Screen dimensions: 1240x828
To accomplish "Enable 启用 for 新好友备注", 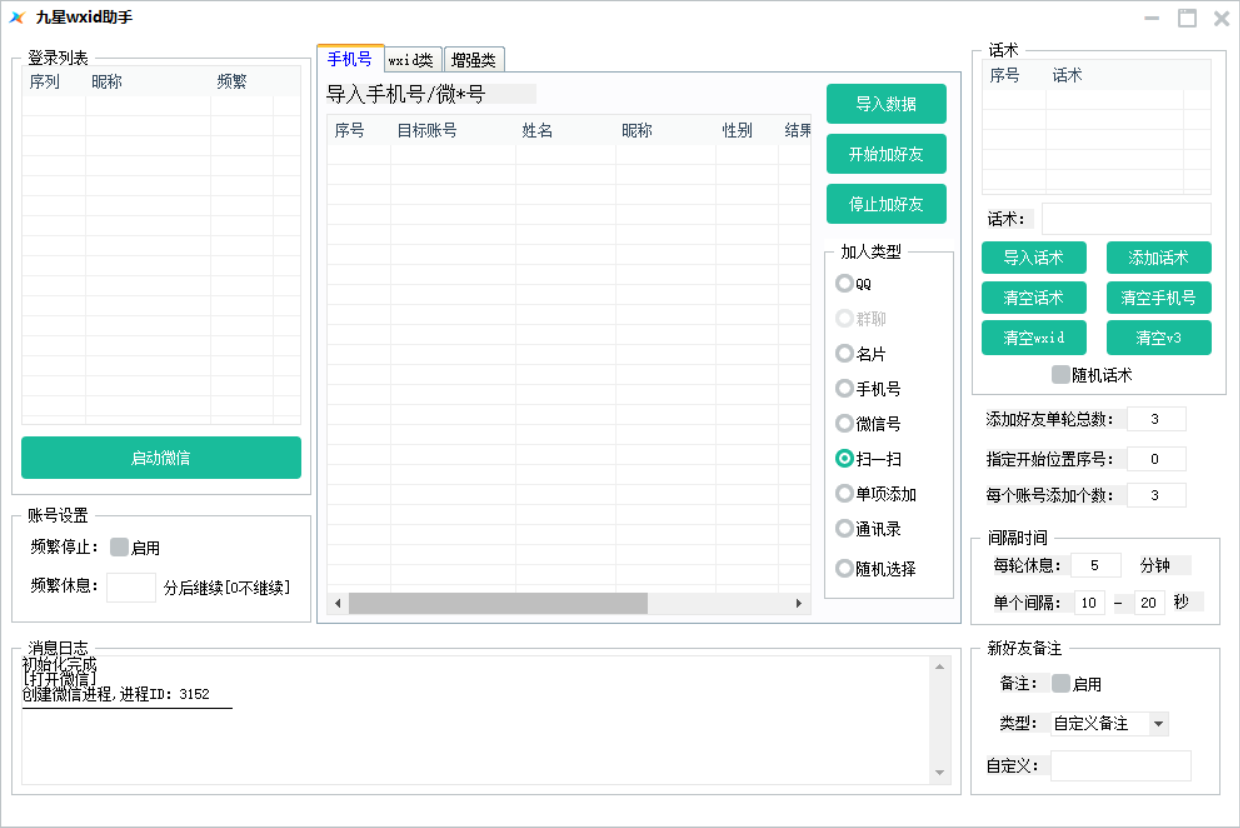I will click(1062, 684).
